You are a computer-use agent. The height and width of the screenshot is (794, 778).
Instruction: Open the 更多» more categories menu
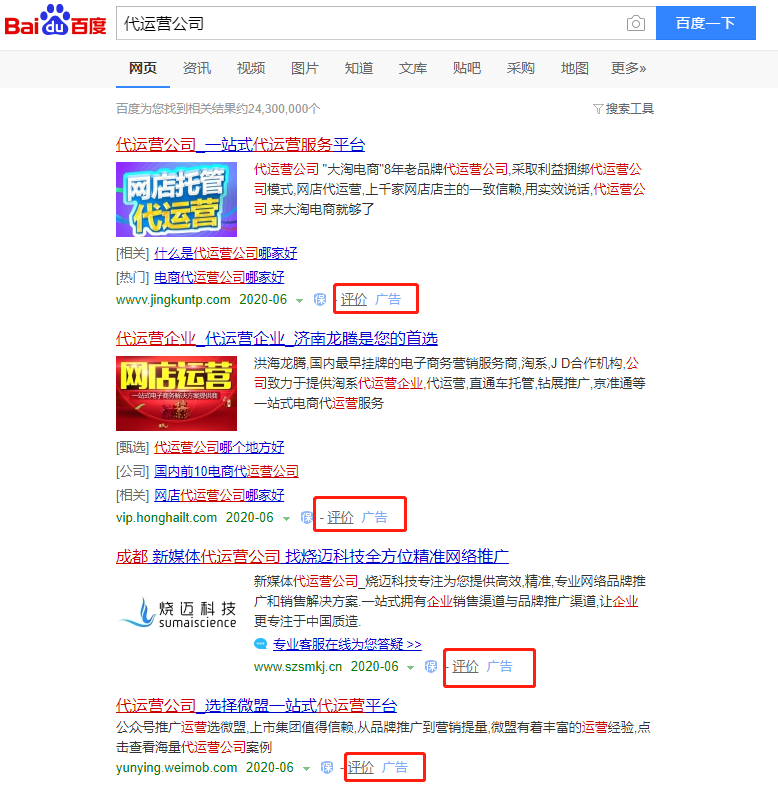coord(629,68)
